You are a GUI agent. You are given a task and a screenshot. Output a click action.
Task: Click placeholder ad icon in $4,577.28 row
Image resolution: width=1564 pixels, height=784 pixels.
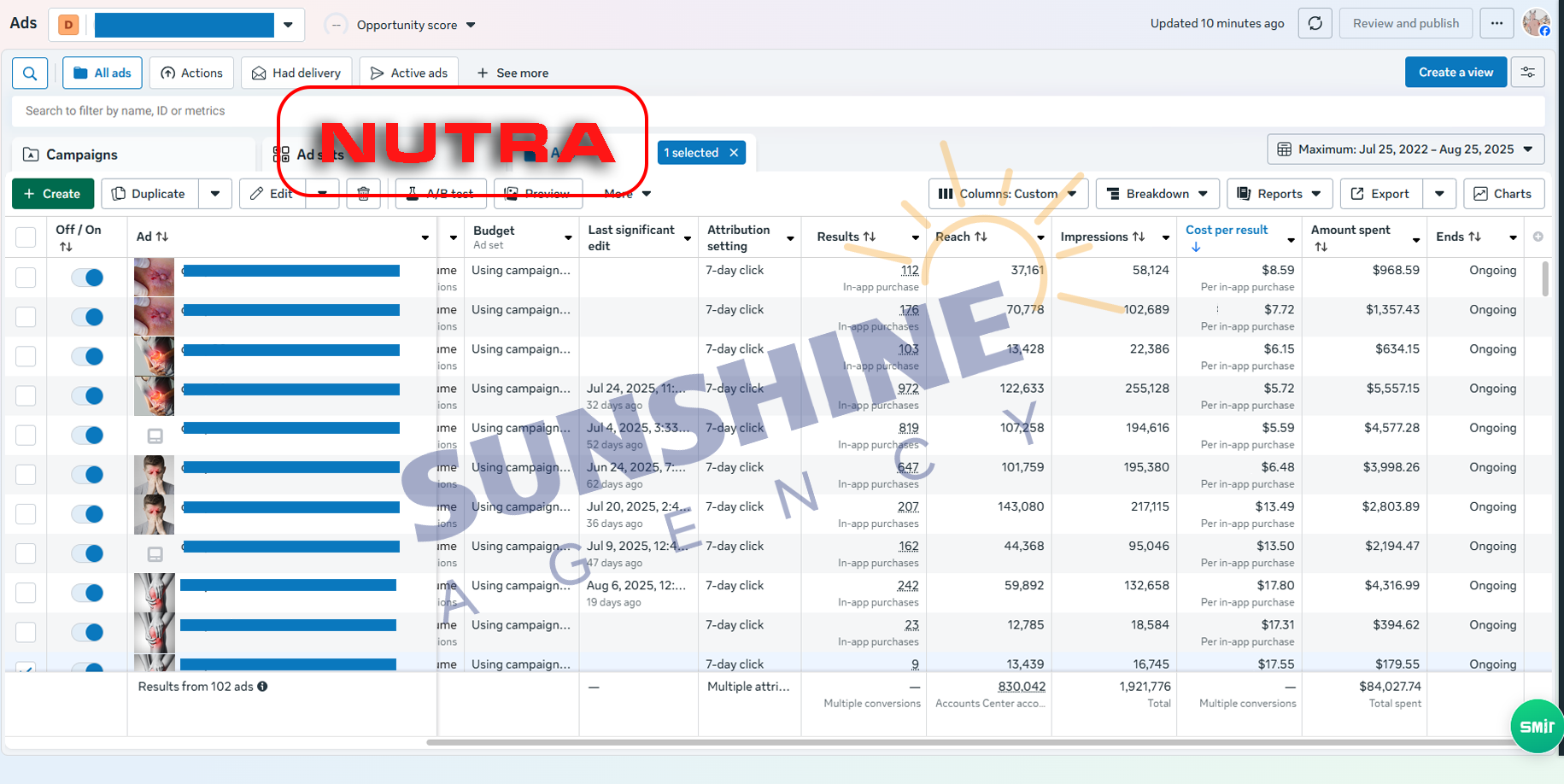[x=155, y=436]
